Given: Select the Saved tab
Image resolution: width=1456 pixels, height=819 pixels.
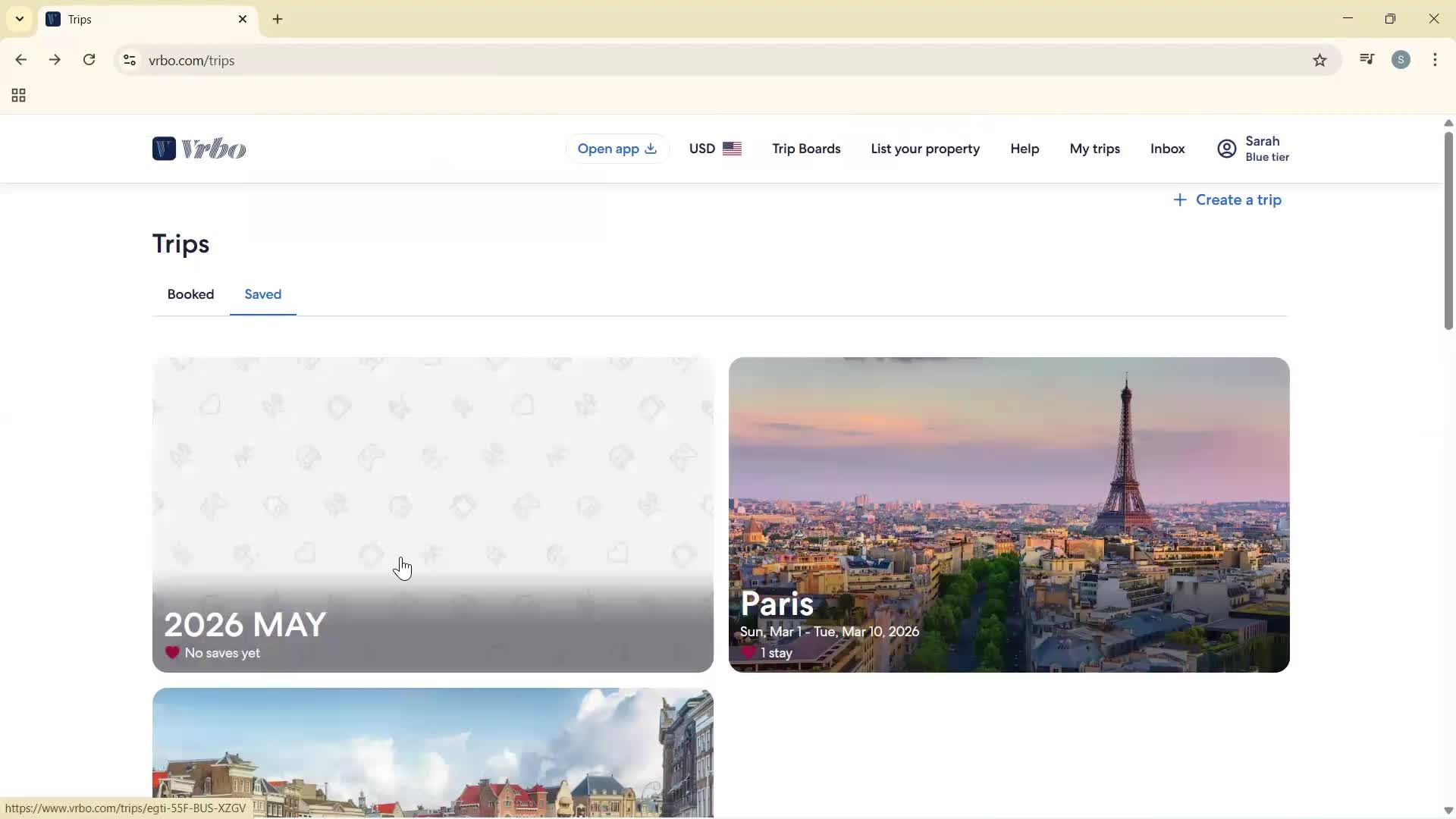Looking at the screenshot, I should (262, 294).
